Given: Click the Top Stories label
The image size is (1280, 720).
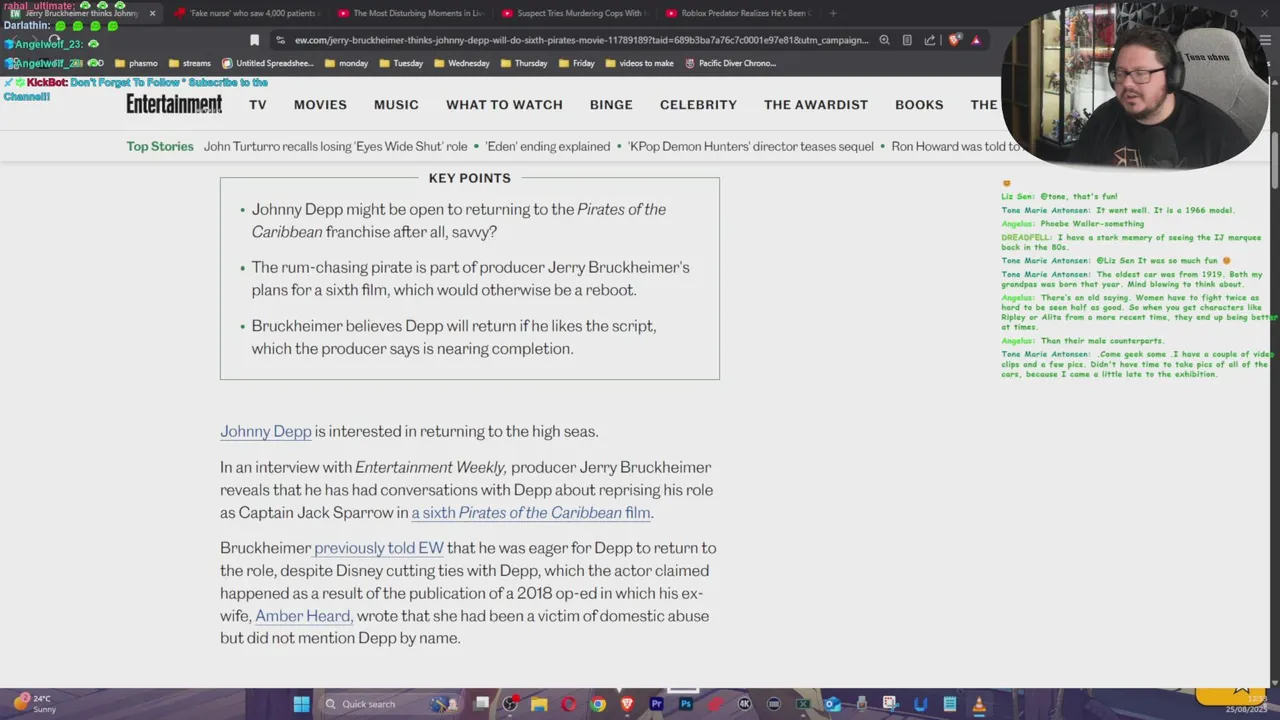Looking at the screenshot, I should click(160, 146).
